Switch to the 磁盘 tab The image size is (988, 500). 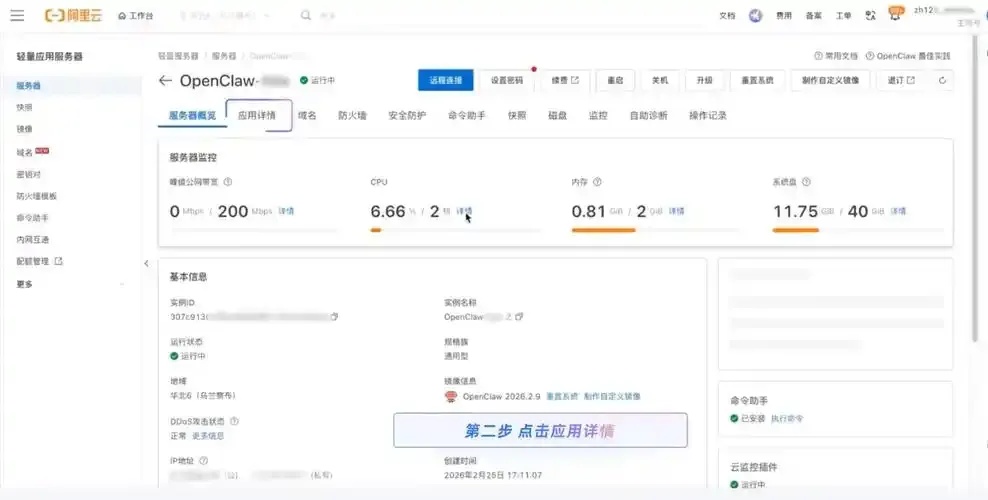[558, 115]
